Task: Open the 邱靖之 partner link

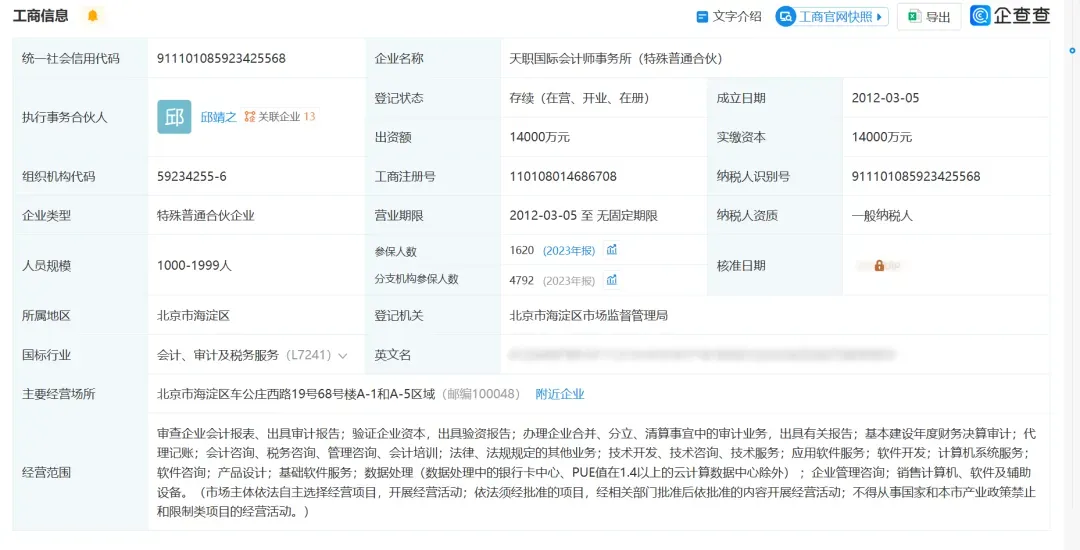Action: 218,117
